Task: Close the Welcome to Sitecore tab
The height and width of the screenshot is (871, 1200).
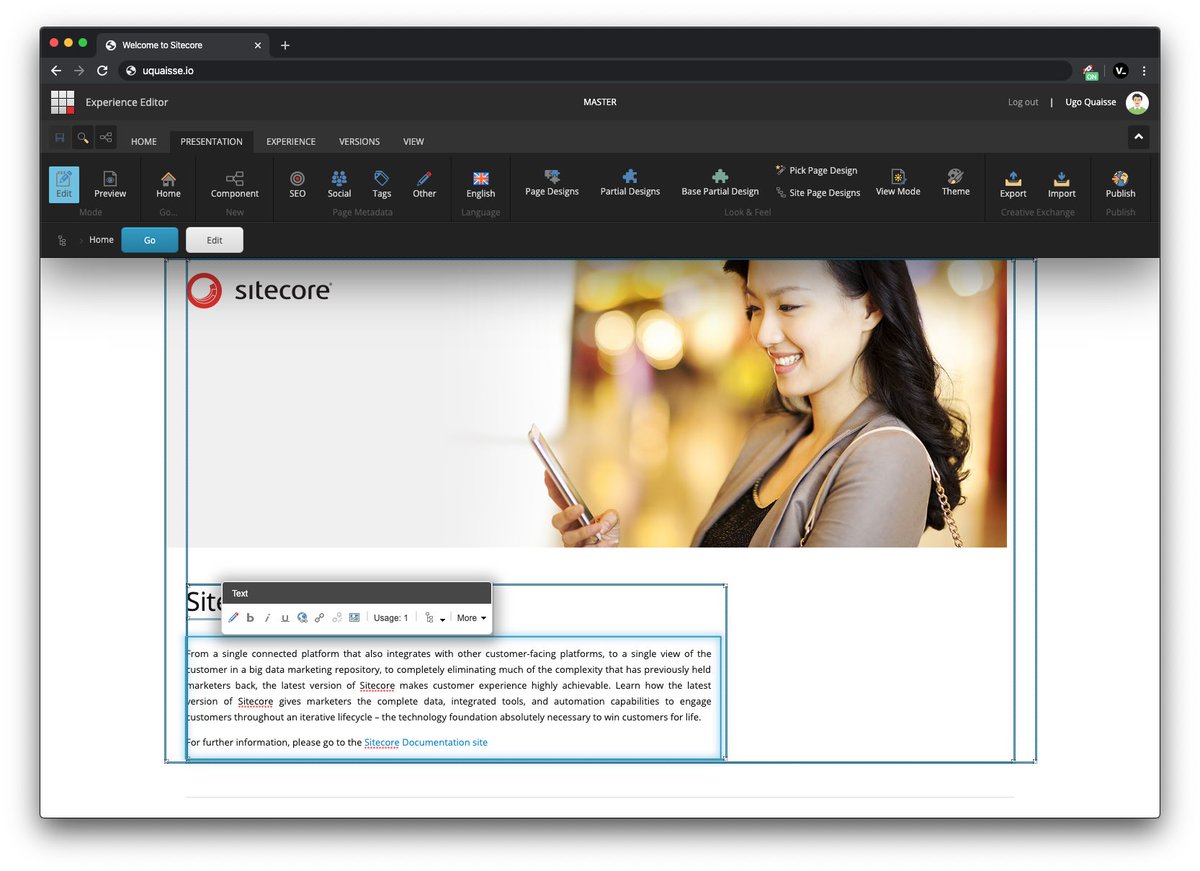Action: [x=257, y=45]
